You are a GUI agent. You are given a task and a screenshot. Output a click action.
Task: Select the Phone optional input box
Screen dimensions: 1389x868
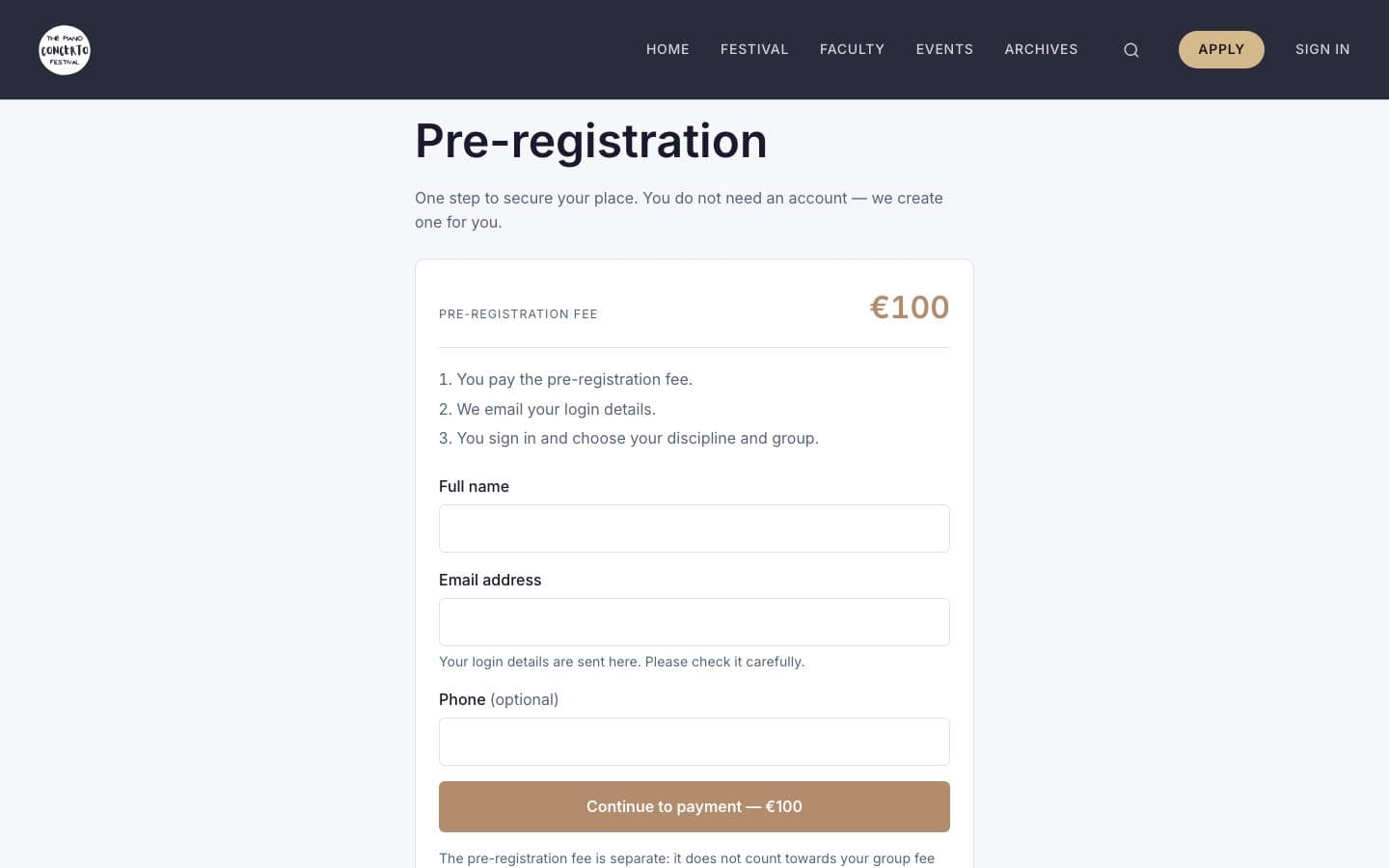tap(694, 742)
